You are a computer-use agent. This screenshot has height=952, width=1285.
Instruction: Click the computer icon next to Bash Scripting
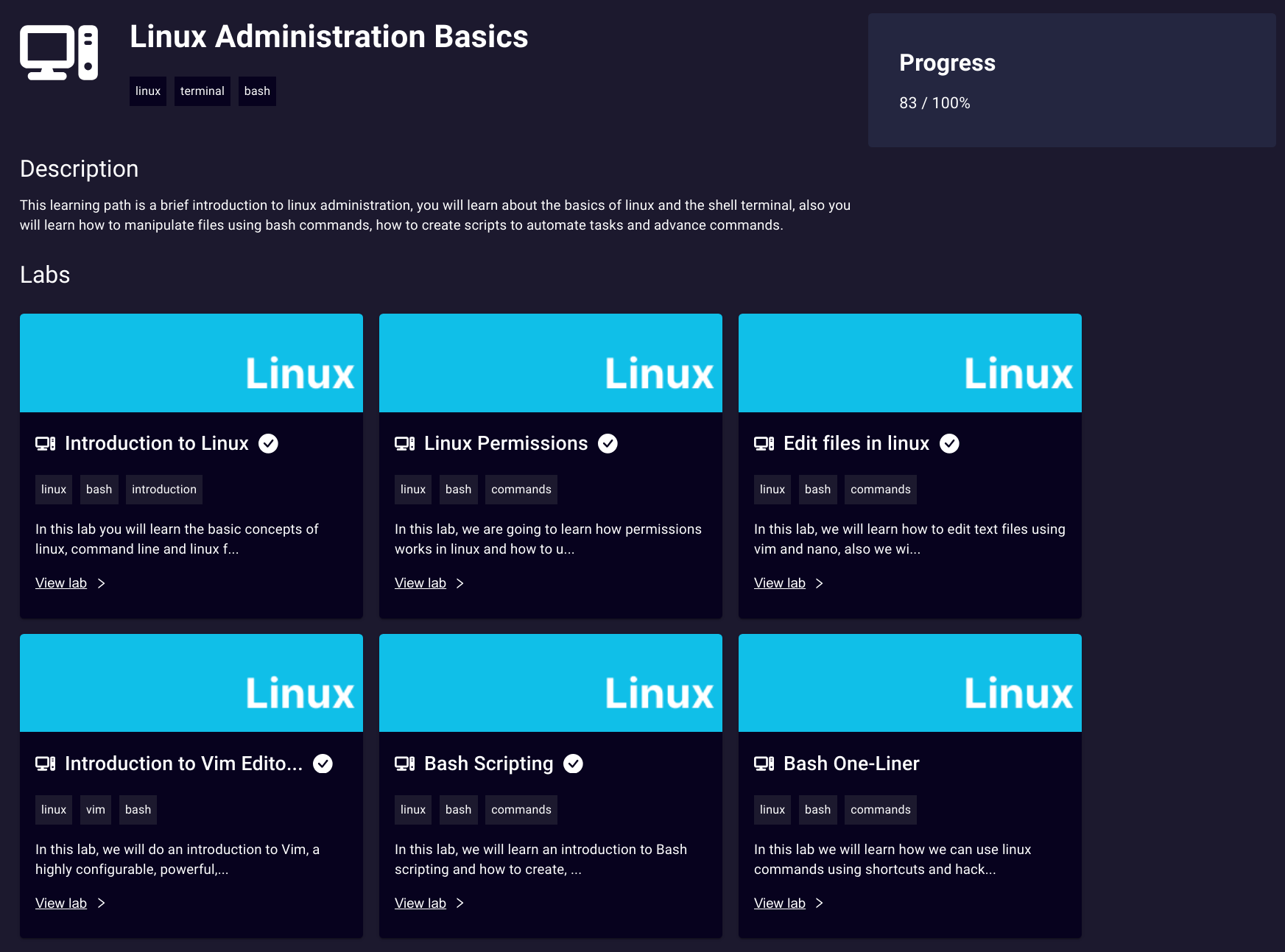405,764
